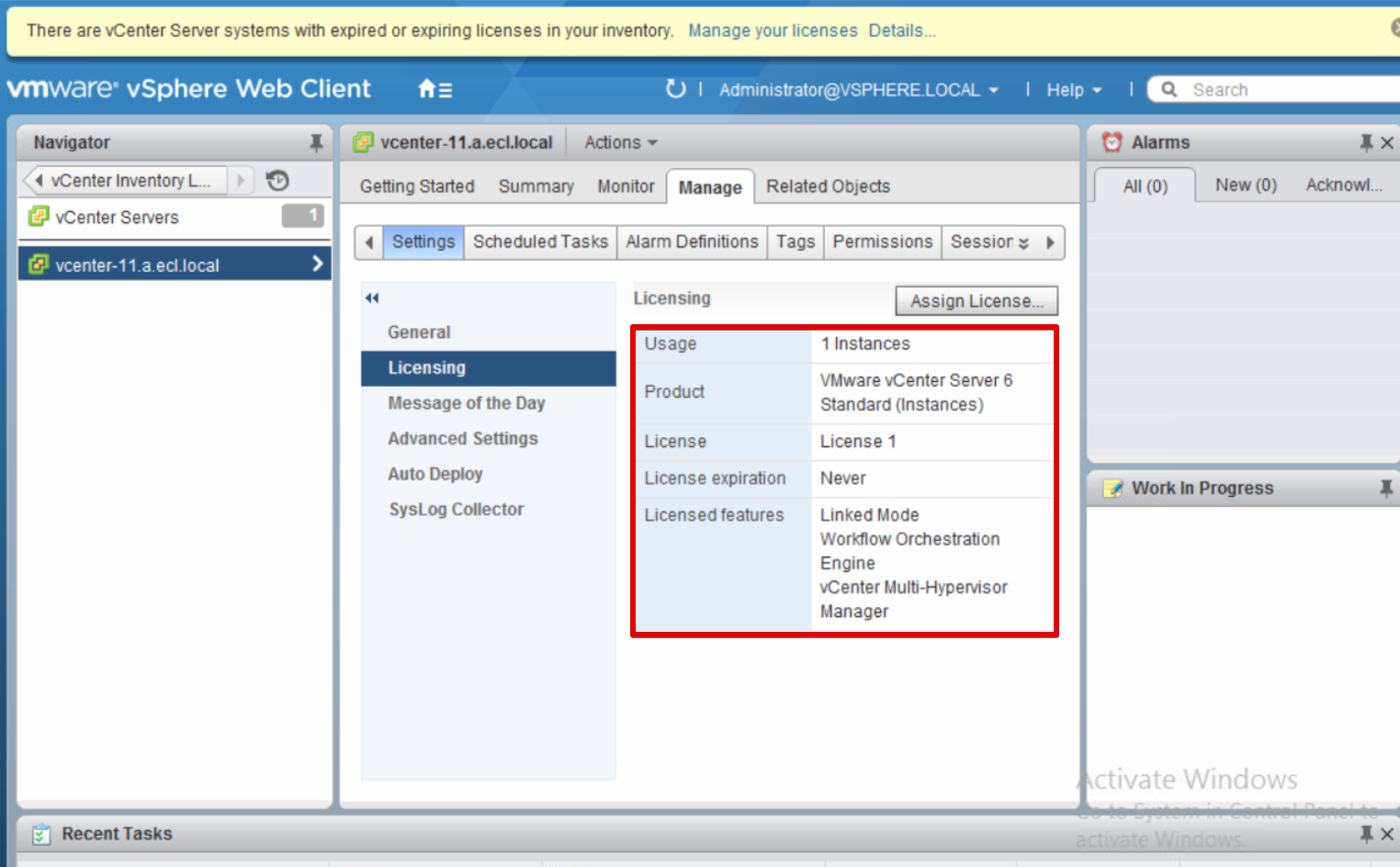Viewport: 1400px width, 867px height.
Task: Click the License value License 1
Action: [858, 442]
